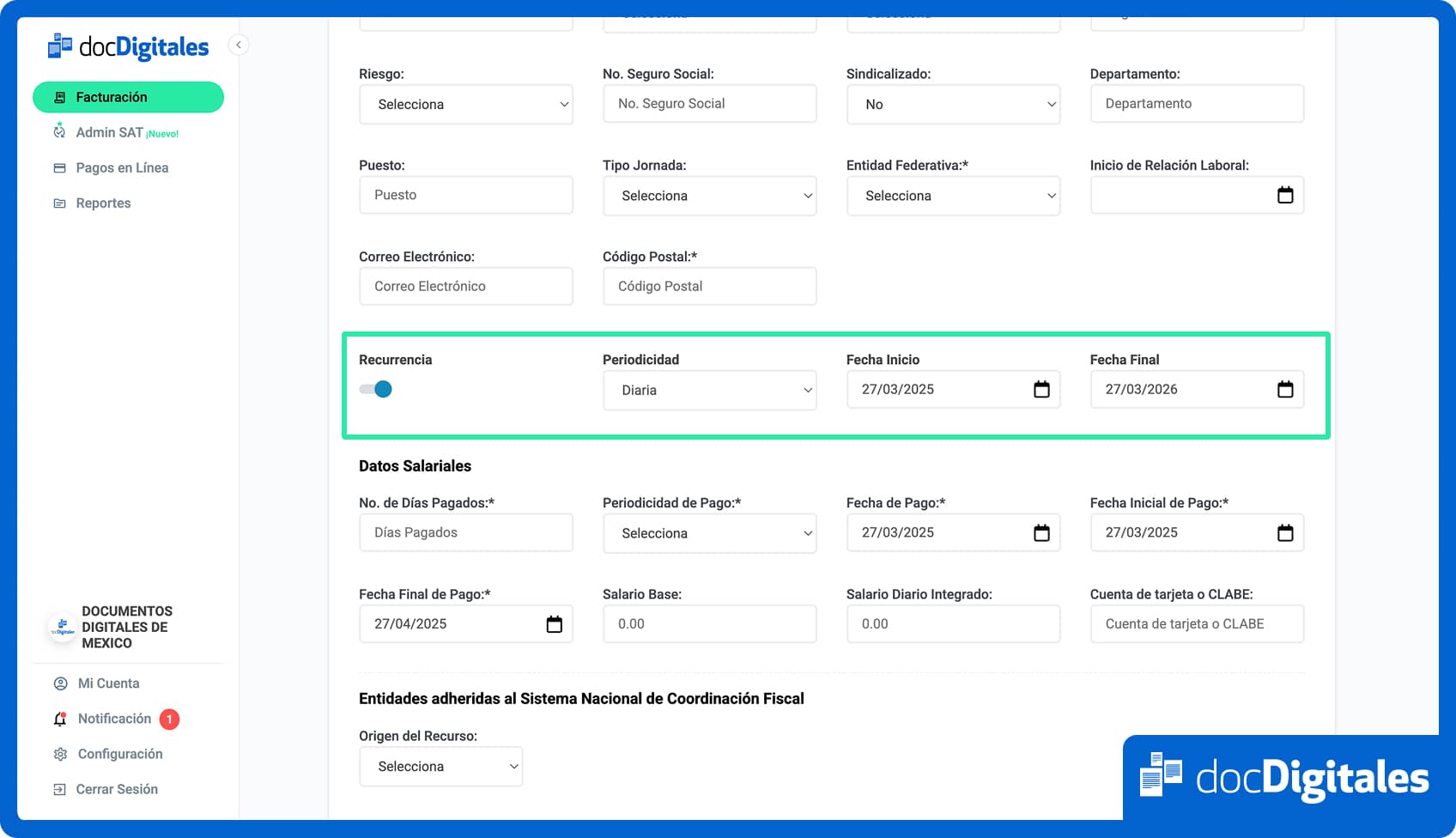This screenshot has width=1456, height=838.
Task: Click the Puesto field
Action: (466, 195)
